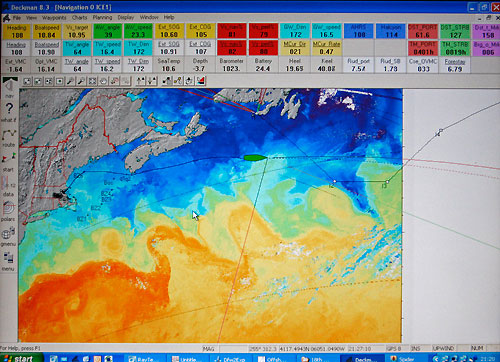Click the first chart-centering toolbar icon
Screen dimensions: 500x362
[x=27, y=81]
